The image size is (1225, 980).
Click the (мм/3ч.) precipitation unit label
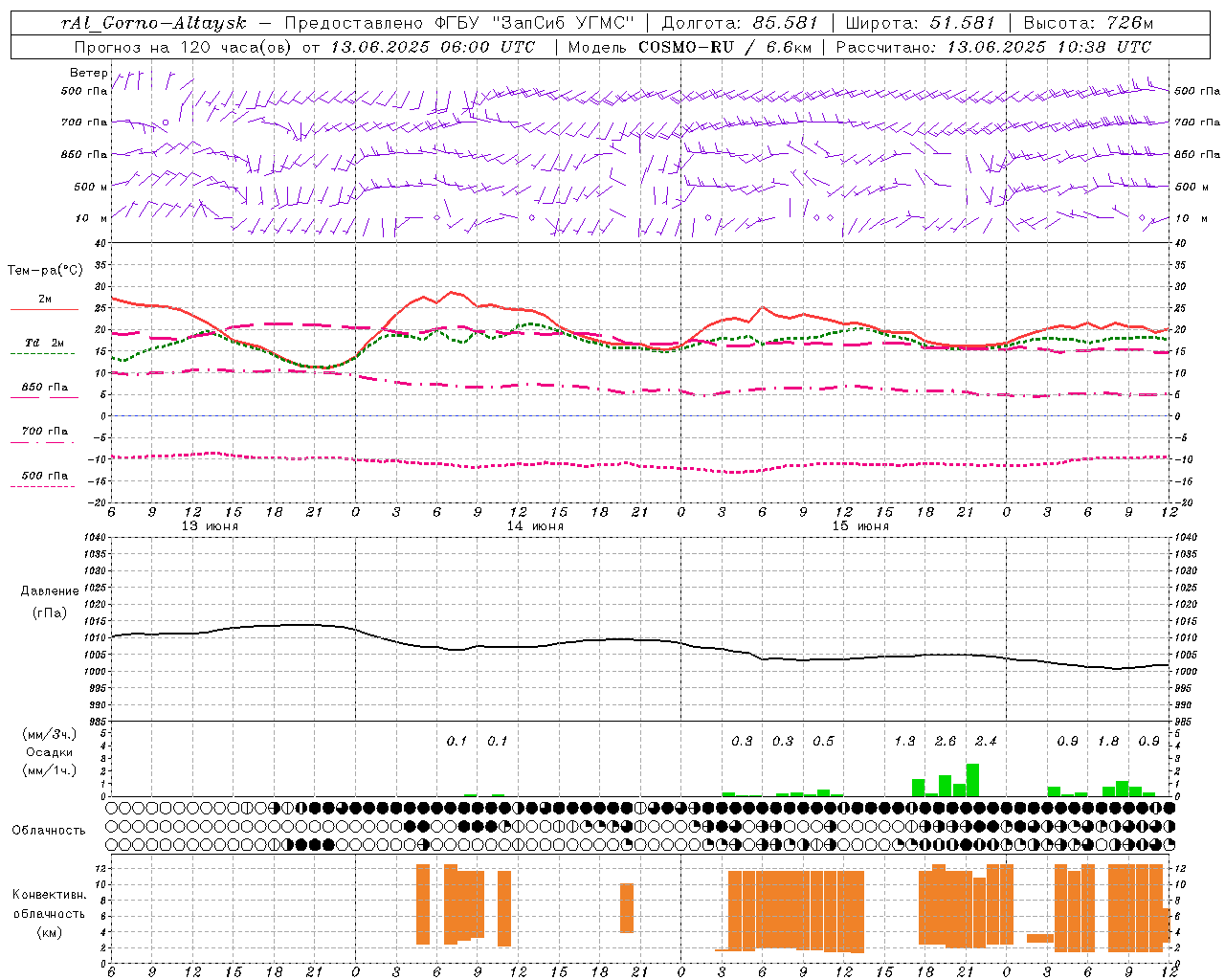[50, 734]
